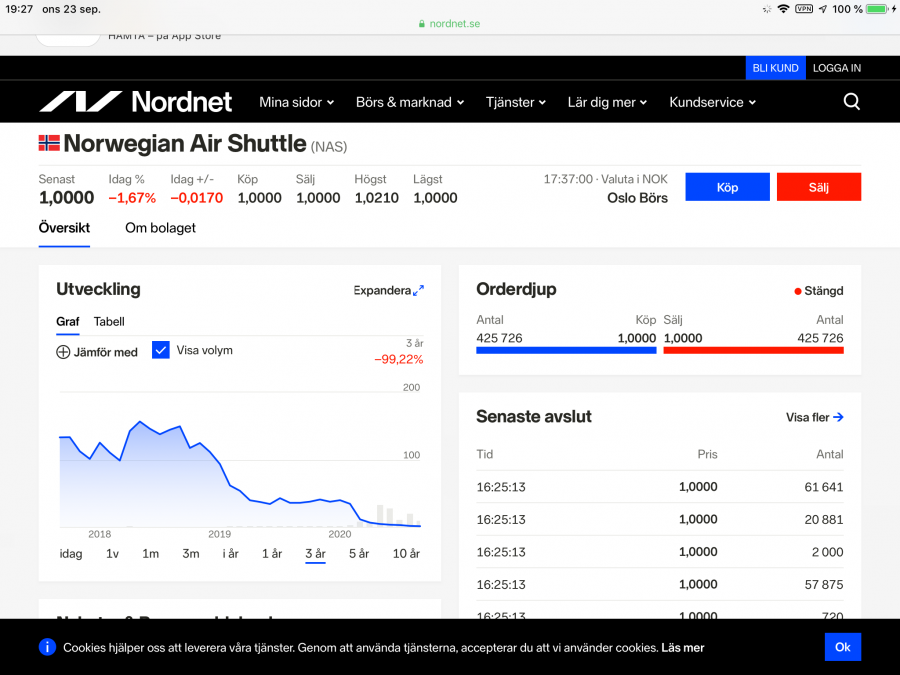
Task: Click the search magnifier icon
Action: (x=851, y=102)
